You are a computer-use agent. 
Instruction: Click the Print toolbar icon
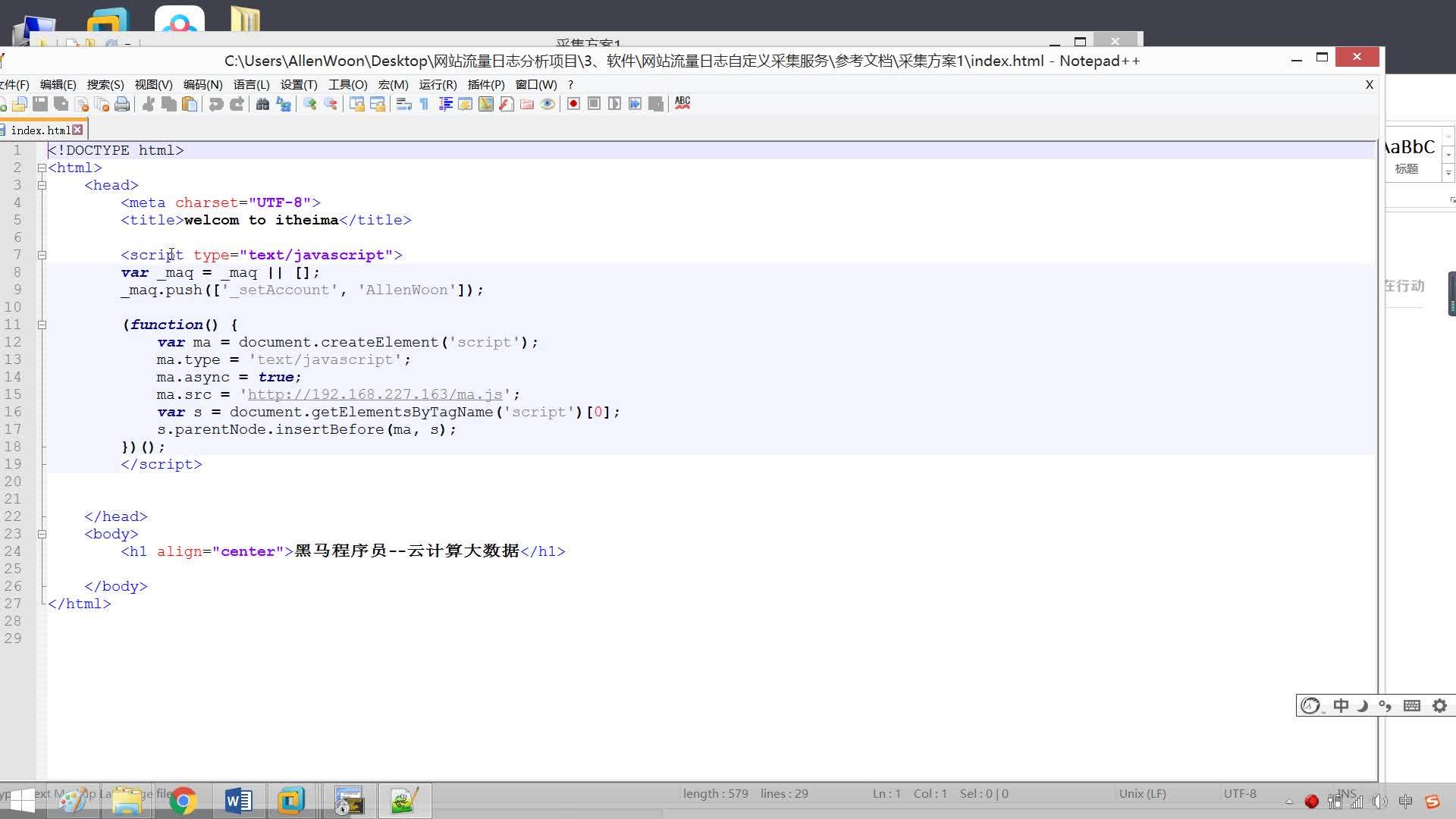point(122,104)
